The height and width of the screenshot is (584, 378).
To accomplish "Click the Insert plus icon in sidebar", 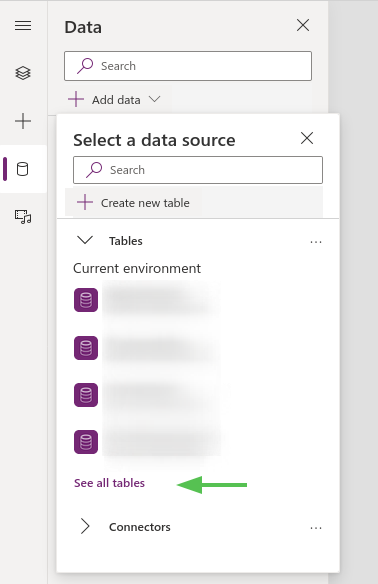I will [23, 121].
